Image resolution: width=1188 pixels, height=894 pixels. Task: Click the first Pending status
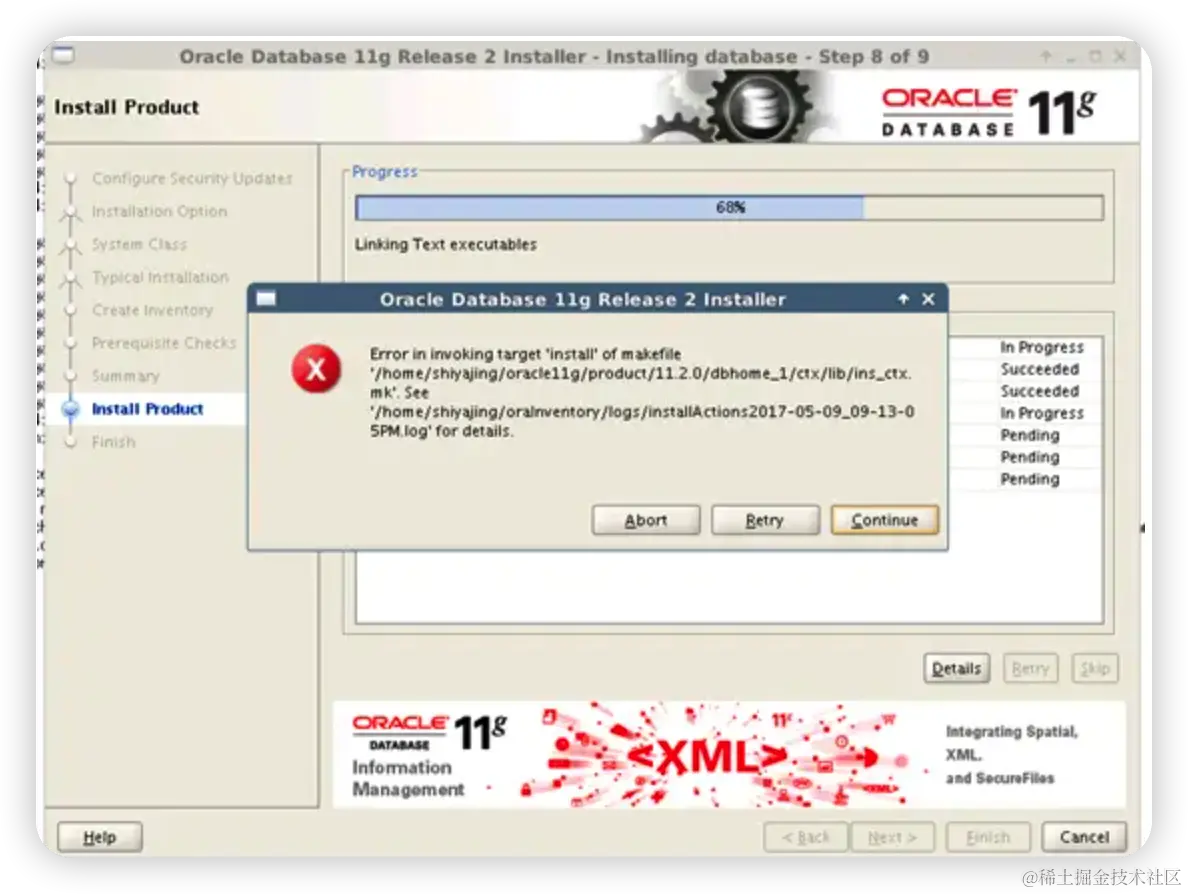click(x=1030, y=435)
